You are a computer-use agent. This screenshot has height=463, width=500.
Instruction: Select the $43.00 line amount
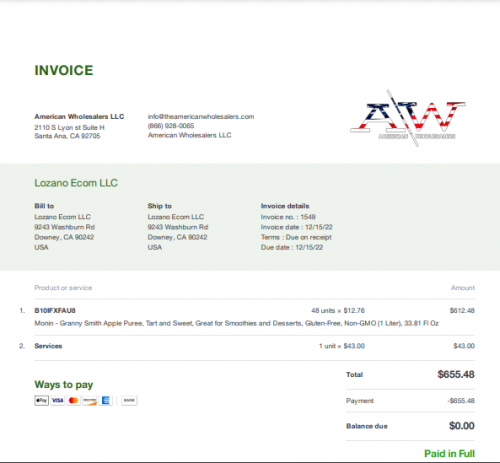point(464,346)
